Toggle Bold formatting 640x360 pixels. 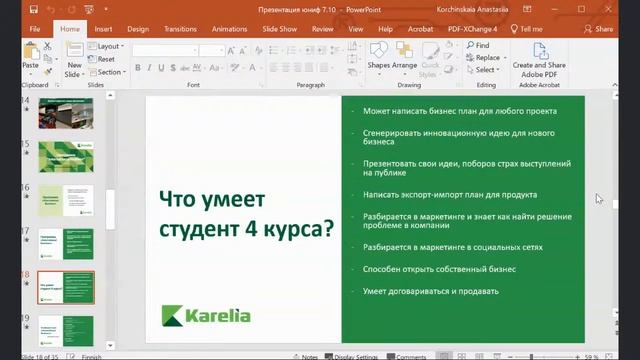click(138, 68)
